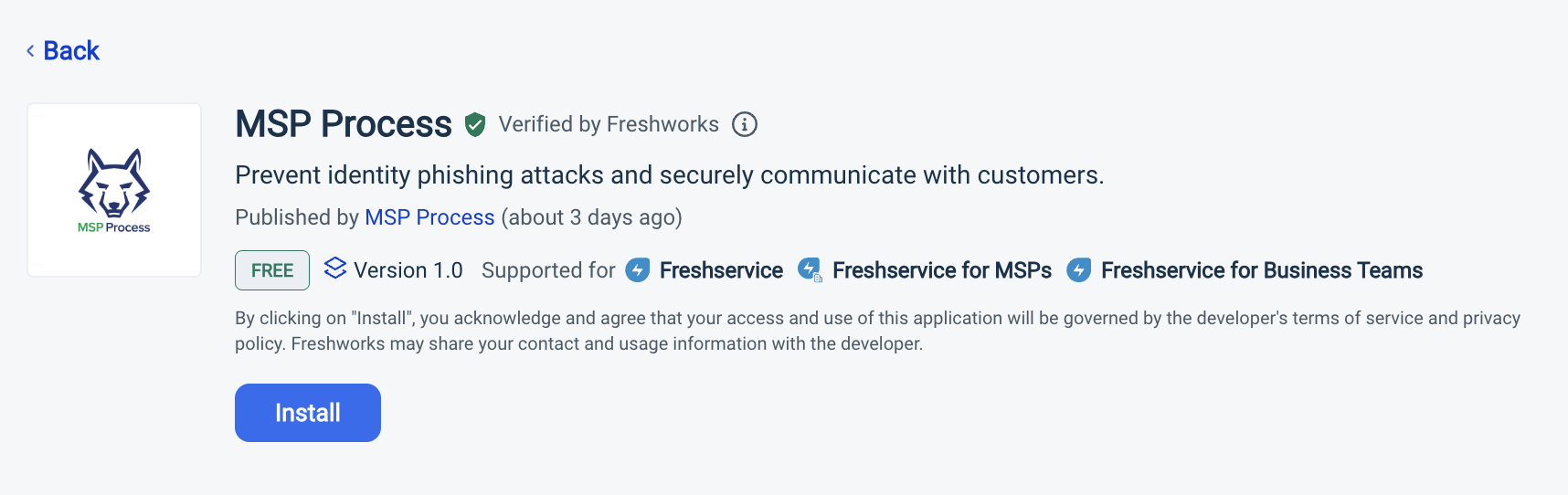Click the Freshservice for MSPs icon
The height and width of the screenshot is (495, 1568).
pos(810,270)
